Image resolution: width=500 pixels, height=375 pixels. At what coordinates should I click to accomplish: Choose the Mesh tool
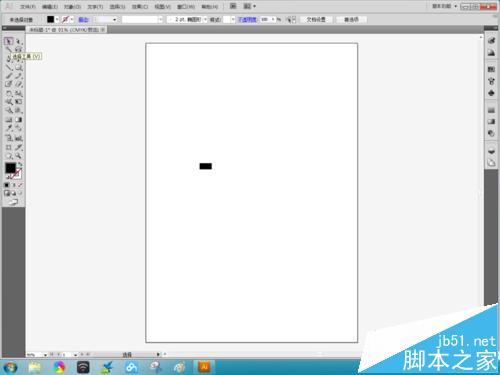[9, 120]
